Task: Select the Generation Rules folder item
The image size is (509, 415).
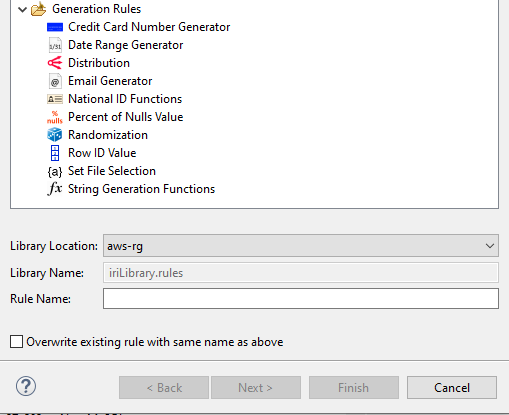Action: pyautogui.click(x=97, y=9)
